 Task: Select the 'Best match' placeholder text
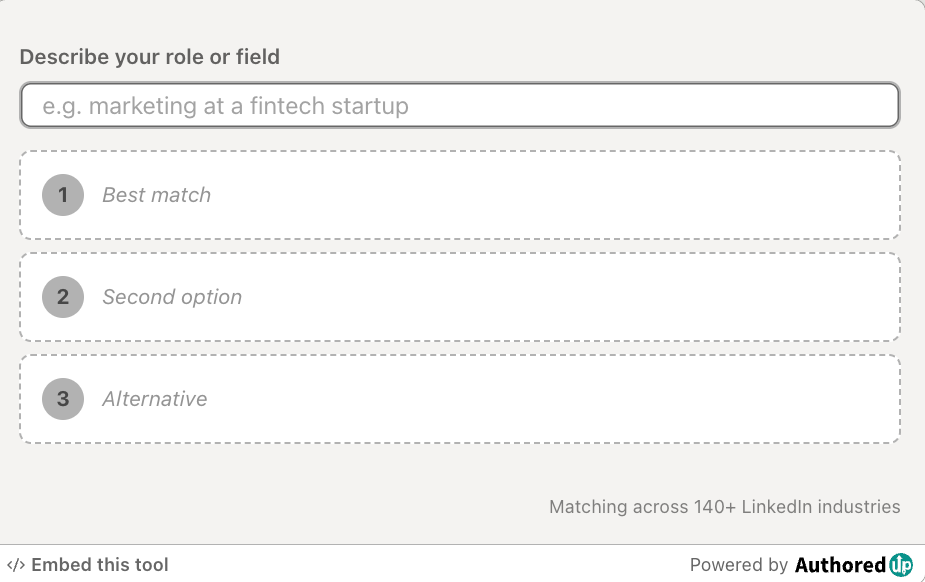[157, 195]
